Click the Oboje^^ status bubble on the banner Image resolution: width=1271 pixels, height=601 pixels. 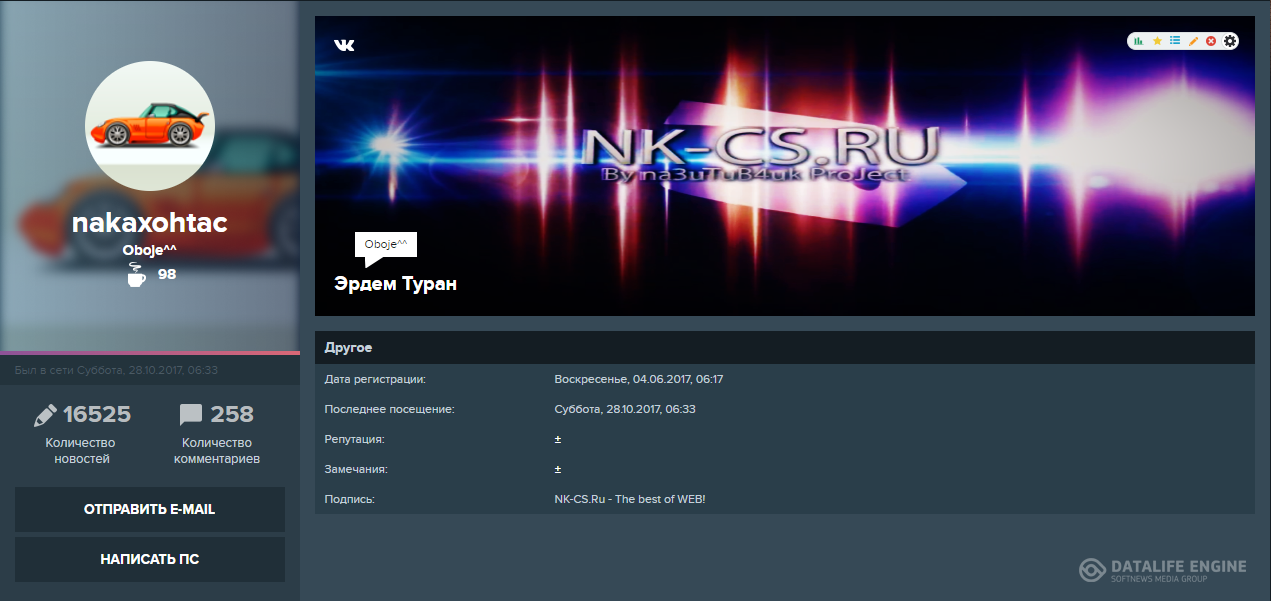click(386, 245)
